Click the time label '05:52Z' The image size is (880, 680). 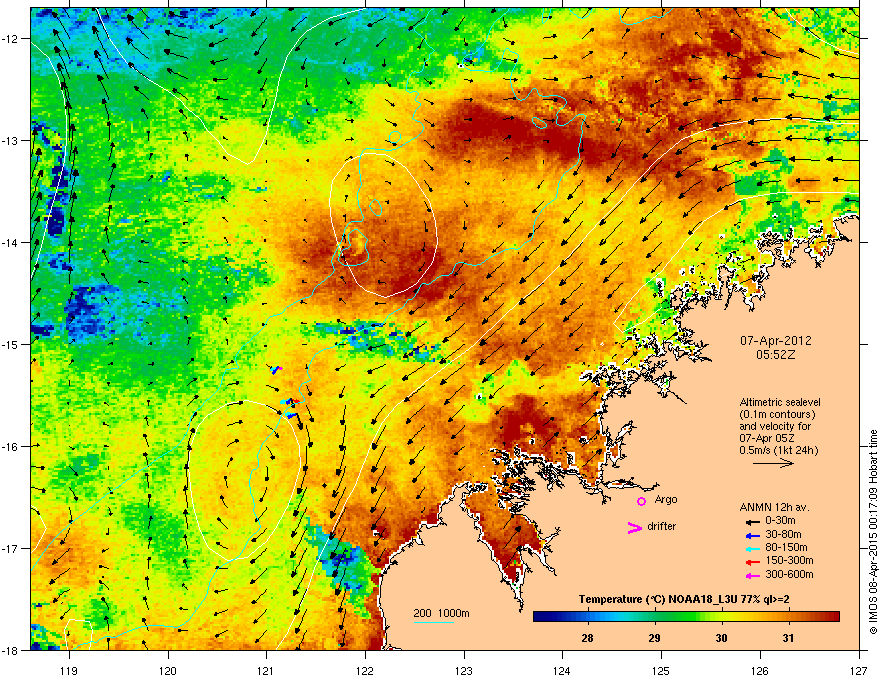(x=776, y=355)
